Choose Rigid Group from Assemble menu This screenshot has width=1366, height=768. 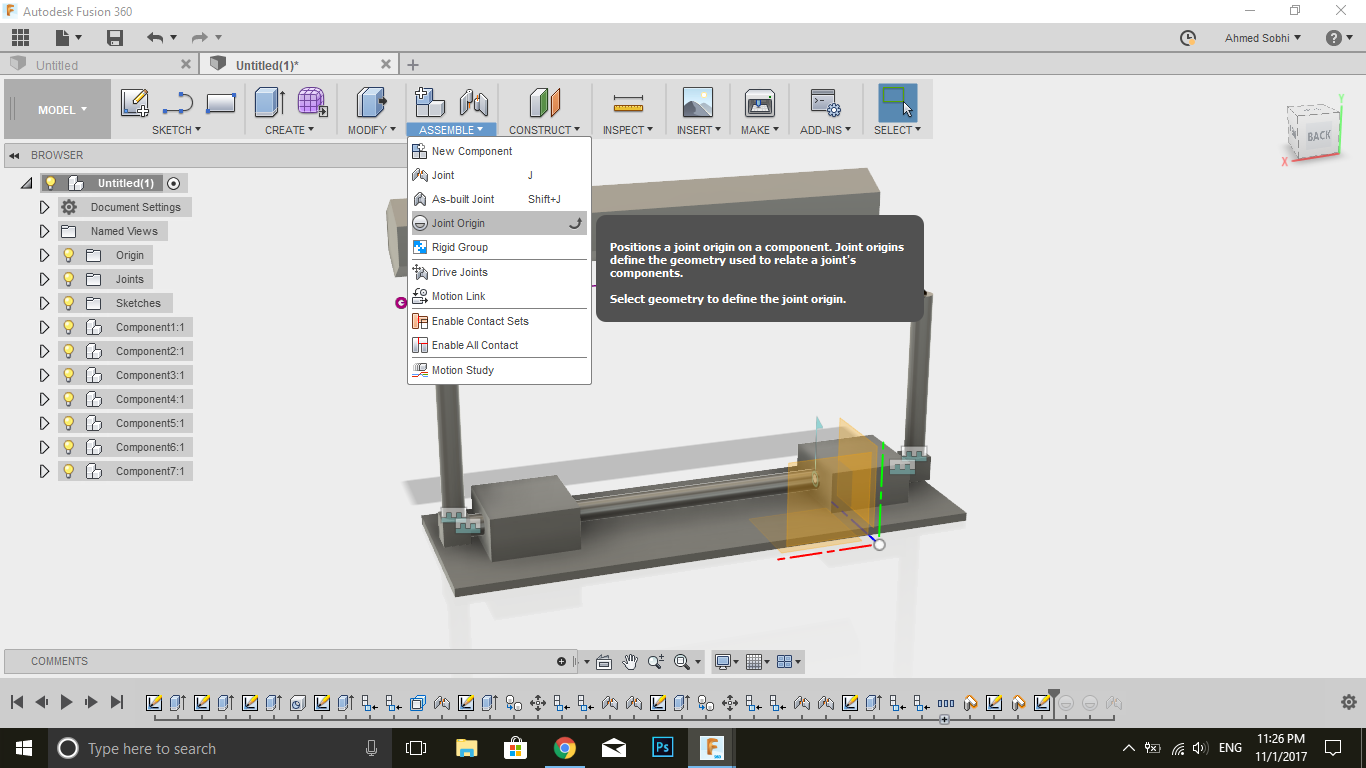click(x=460, y=247)
